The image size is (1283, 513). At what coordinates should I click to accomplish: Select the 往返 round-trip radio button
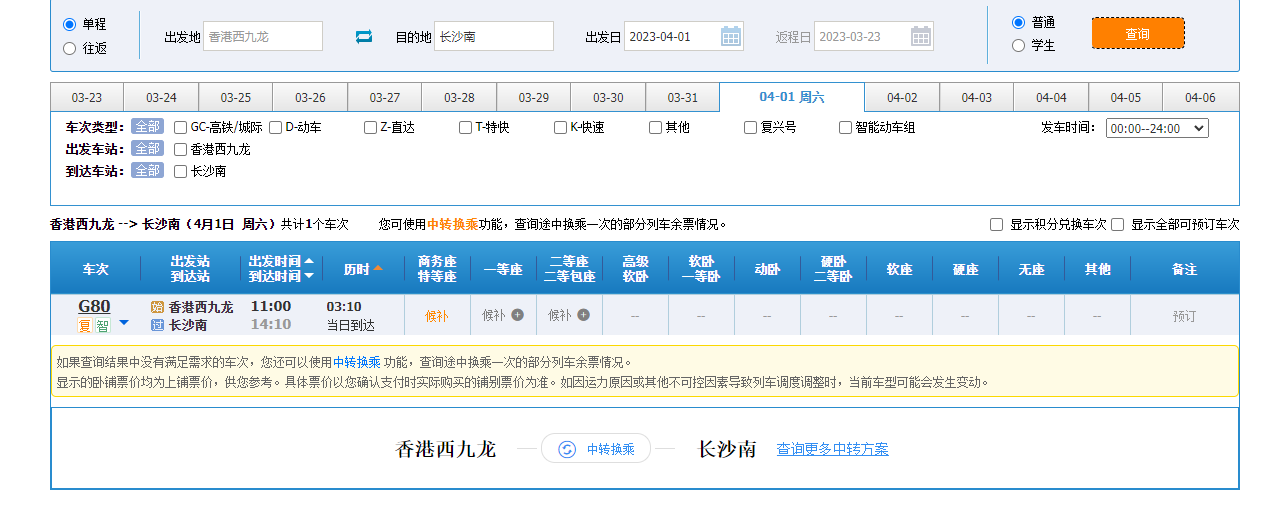[69, 48]
